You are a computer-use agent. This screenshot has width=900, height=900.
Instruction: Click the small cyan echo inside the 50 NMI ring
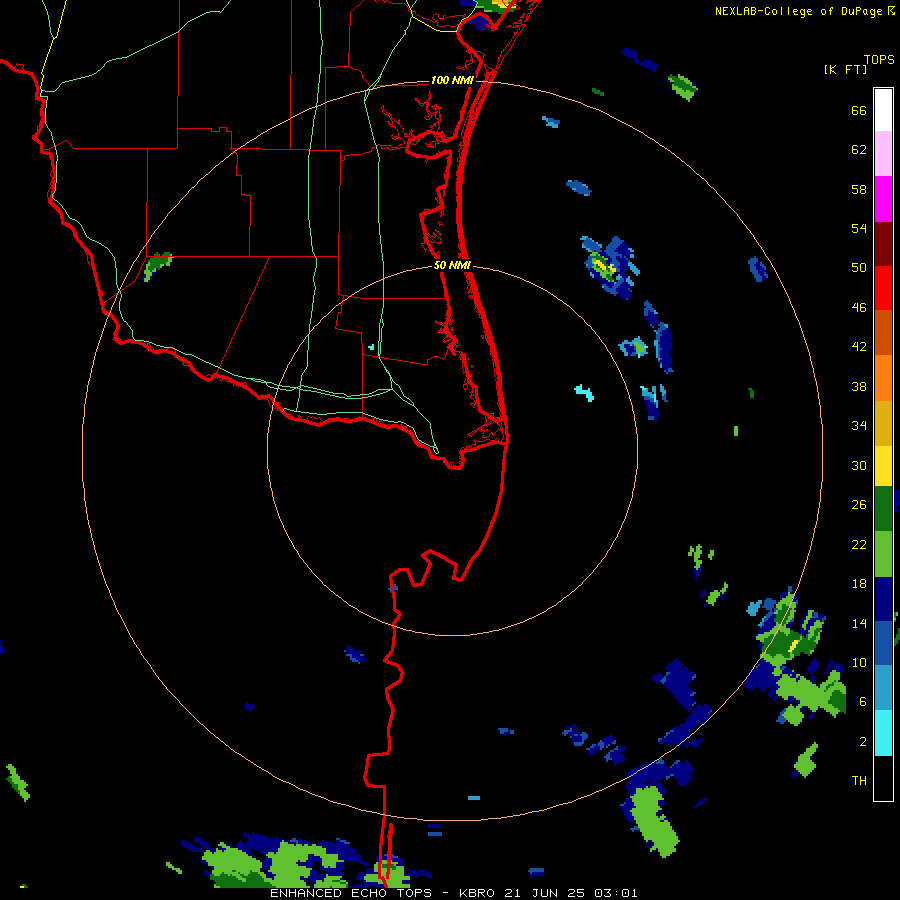(x=584, y=393)
